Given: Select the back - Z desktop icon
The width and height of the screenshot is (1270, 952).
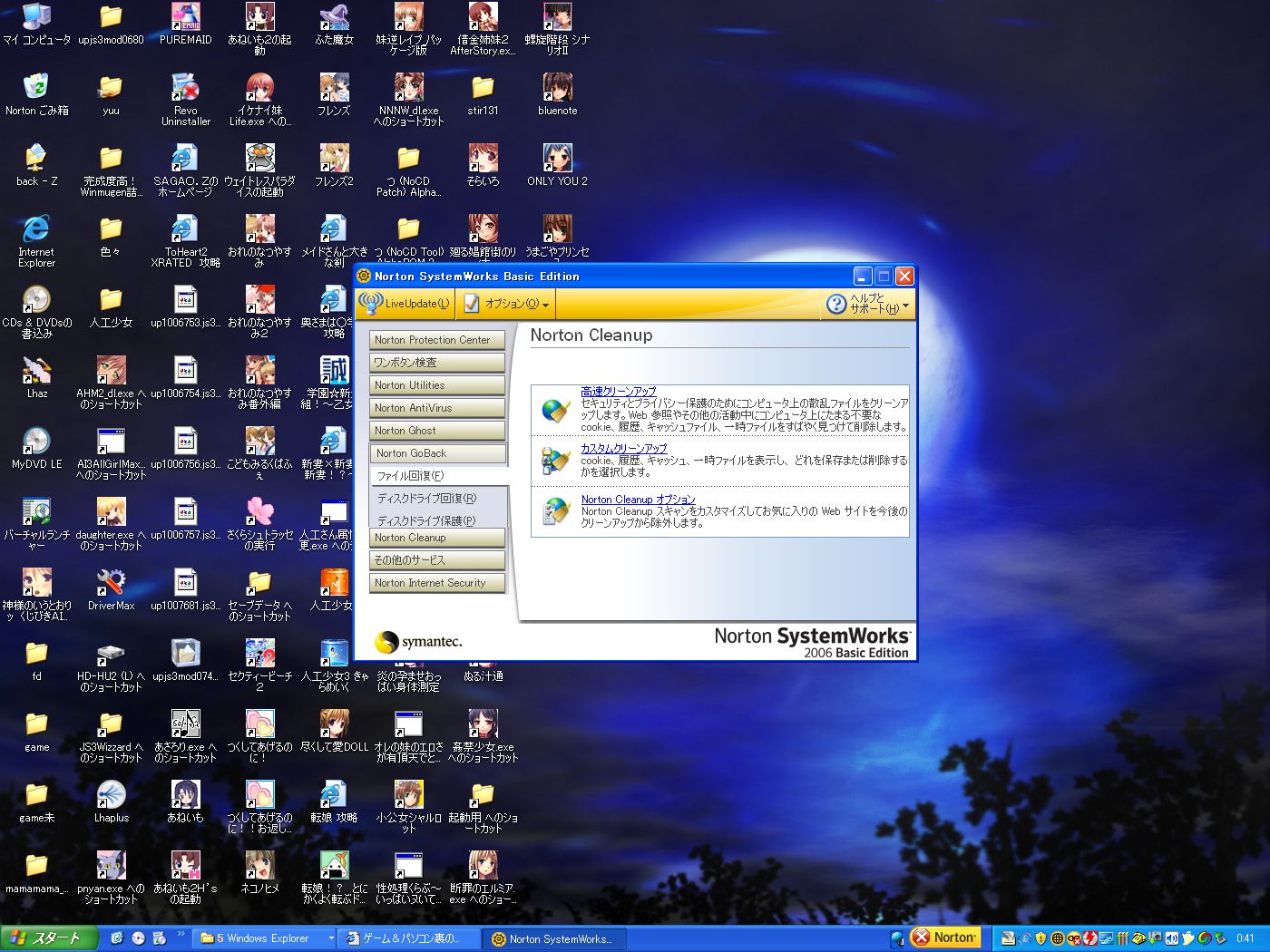Looking at the screenshot, I should (x=36, y=165).
